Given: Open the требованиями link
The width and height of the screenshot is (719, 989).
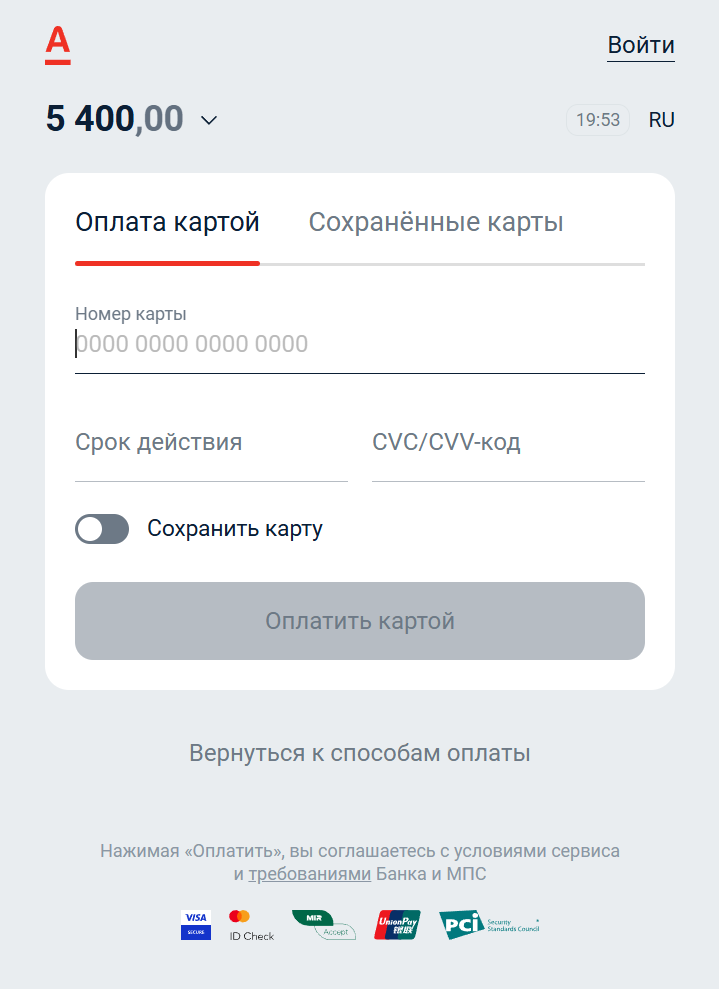Looking at the screenshot, I should (x=310, y=874).
